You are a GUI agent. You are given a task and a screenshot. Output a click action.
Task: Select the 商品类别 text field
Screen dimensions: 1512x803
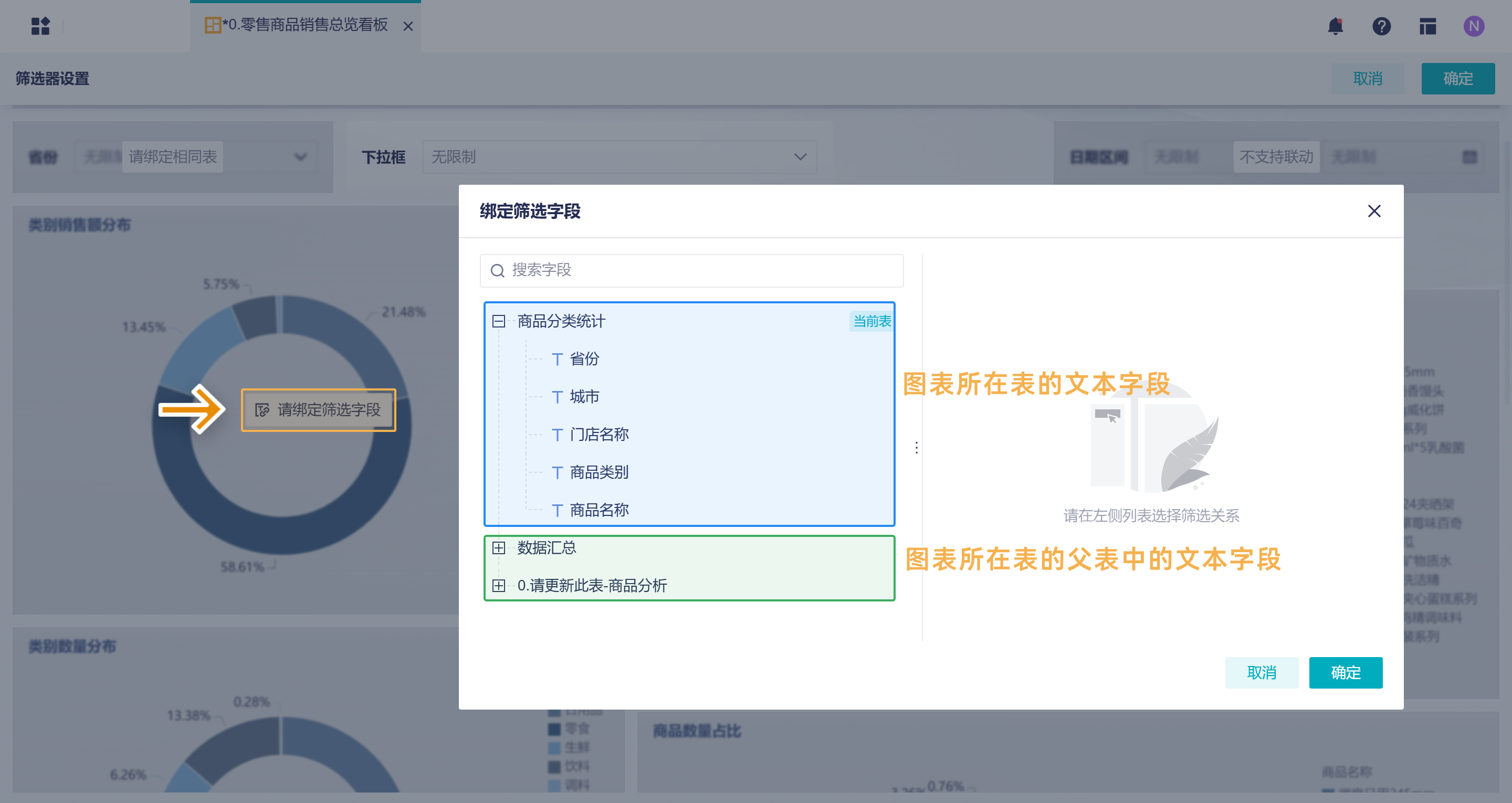[598, 472]
